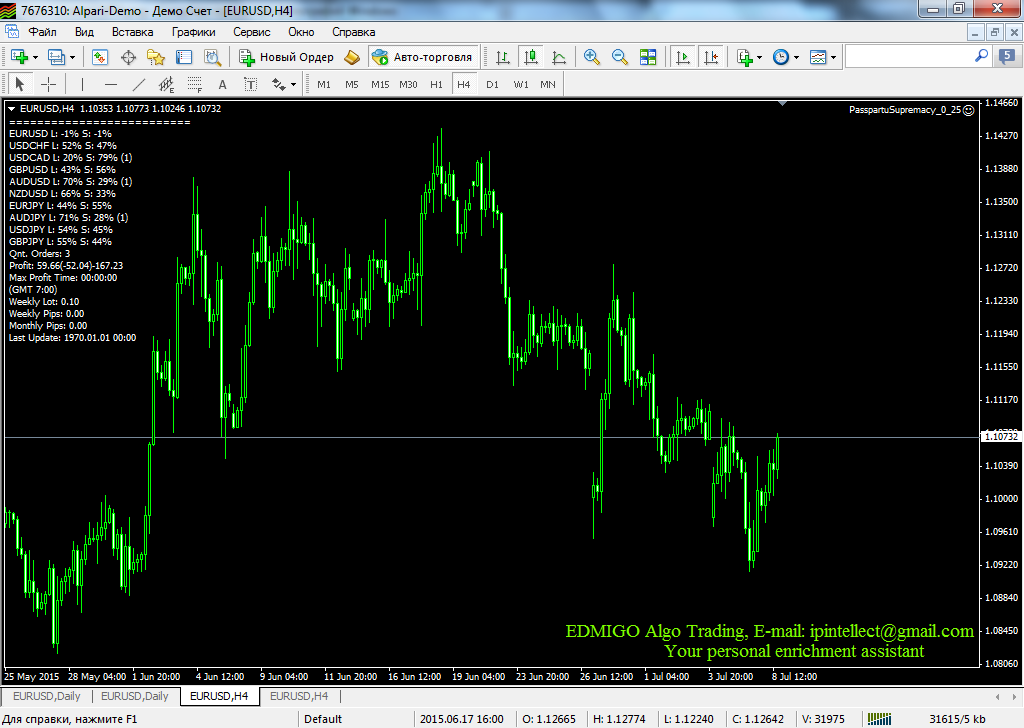The width and height of the screenshot is (1024, 728).
Task: Switch chart to bar chart type
Action: [503, 57]
